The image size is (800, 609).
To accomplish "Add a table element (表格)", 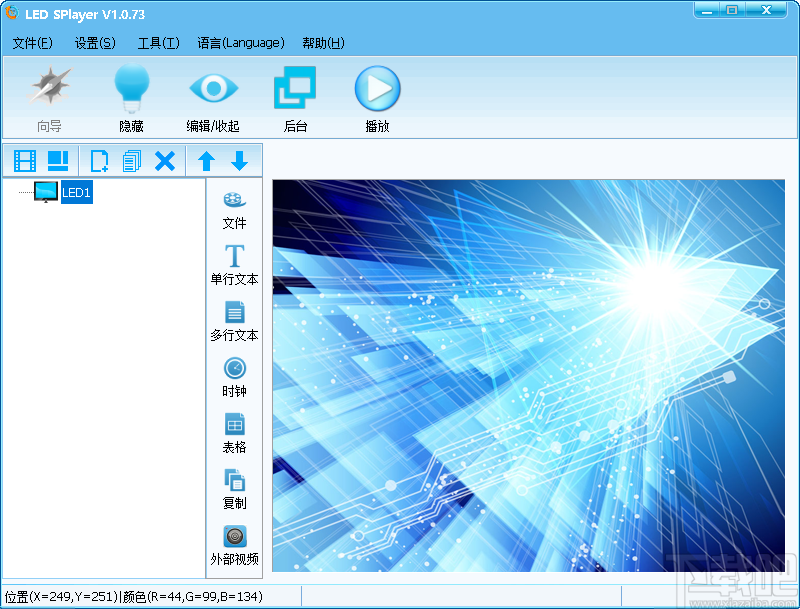I will [234, 435].
